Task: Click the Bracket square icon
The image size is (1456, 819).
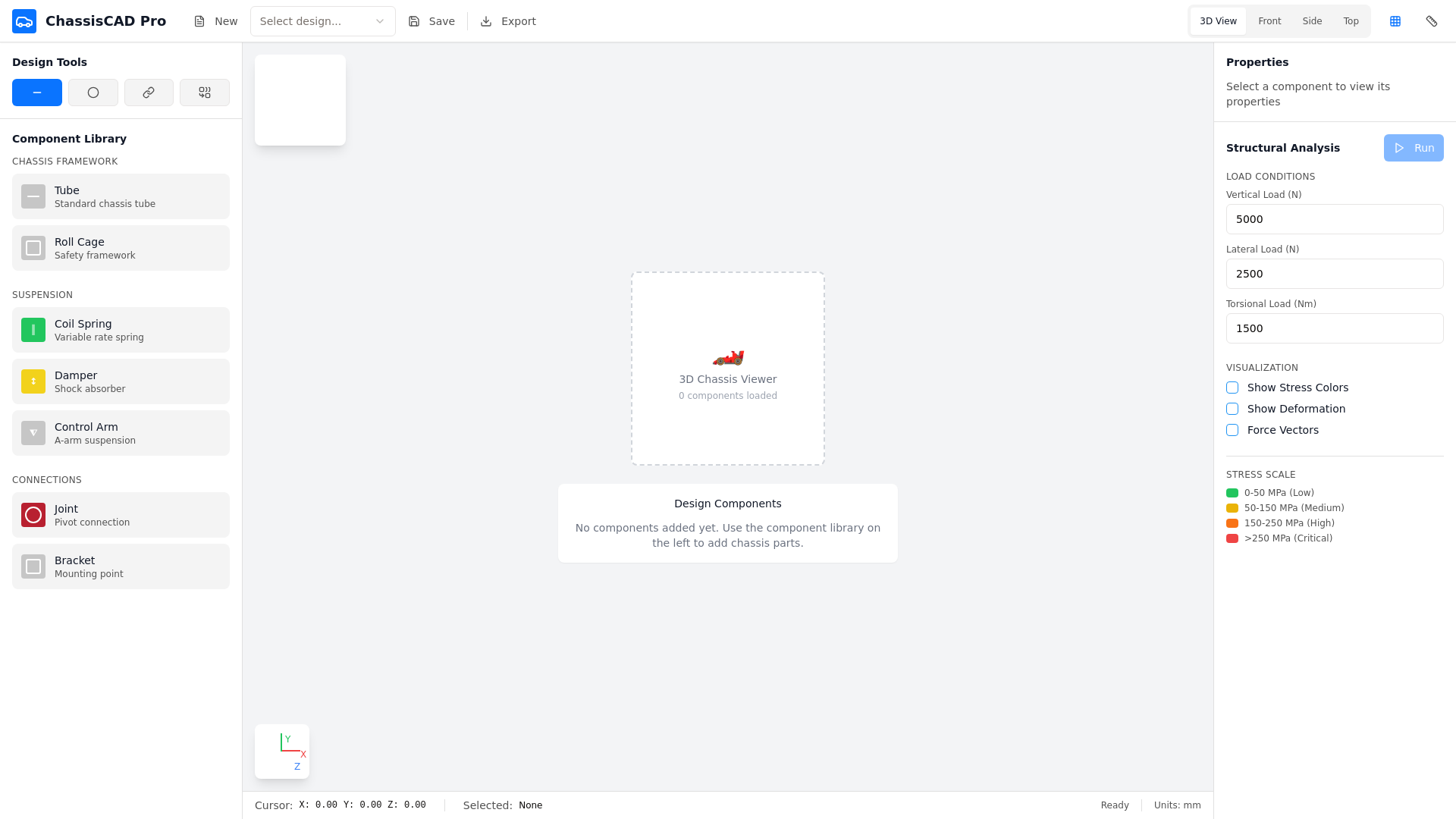Action: pyautogui.click(x=33, y=566)
